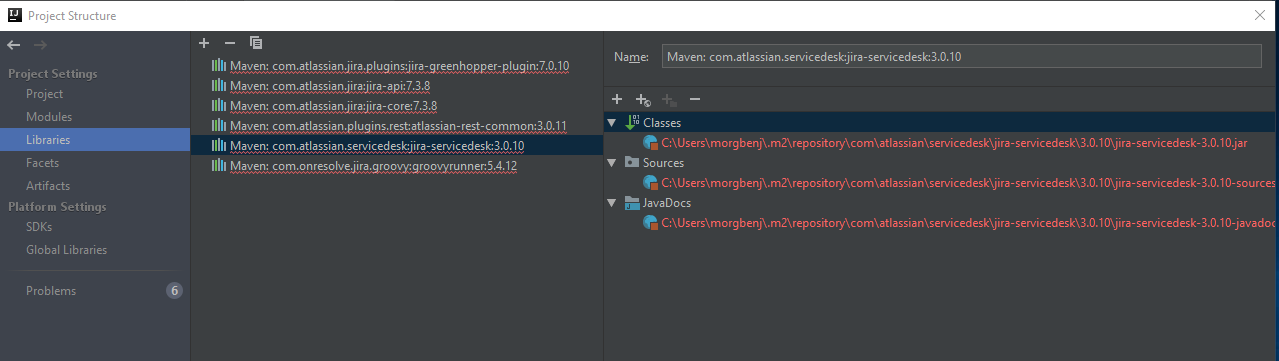
Task: Click the Sources folder icon
Action: click(x=632, y=162)
